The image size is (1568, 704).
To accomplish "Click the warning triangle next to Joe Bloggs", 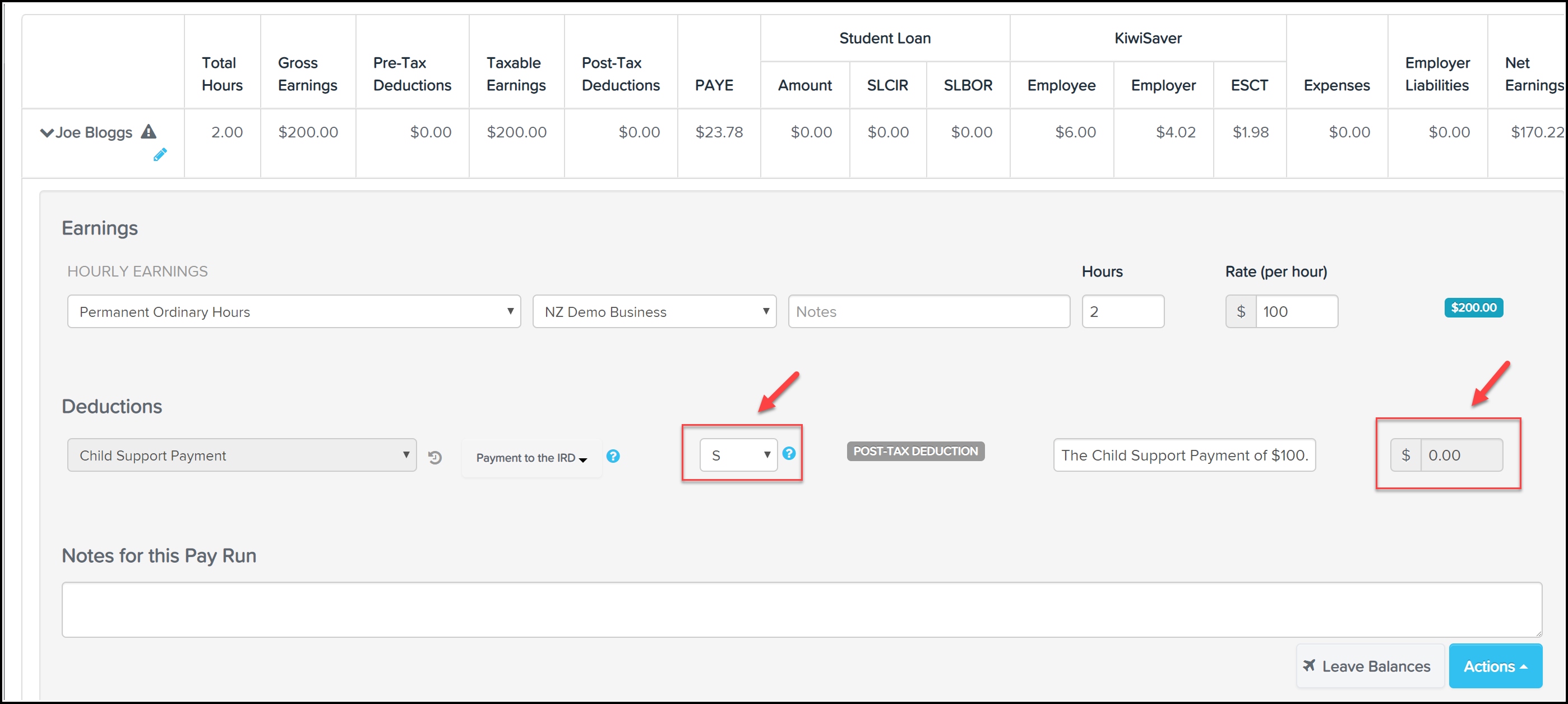I will pos(149,131).
